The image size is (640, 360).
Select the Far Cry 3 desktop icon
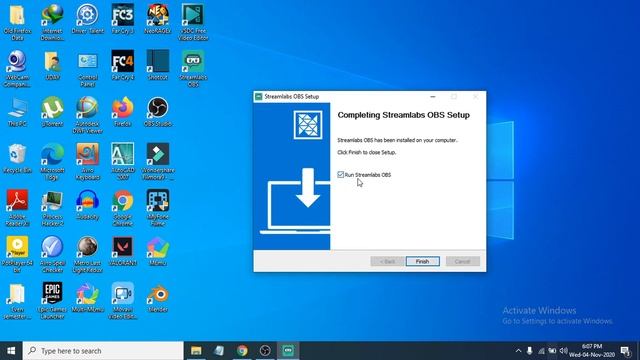[x=122, y=19]
